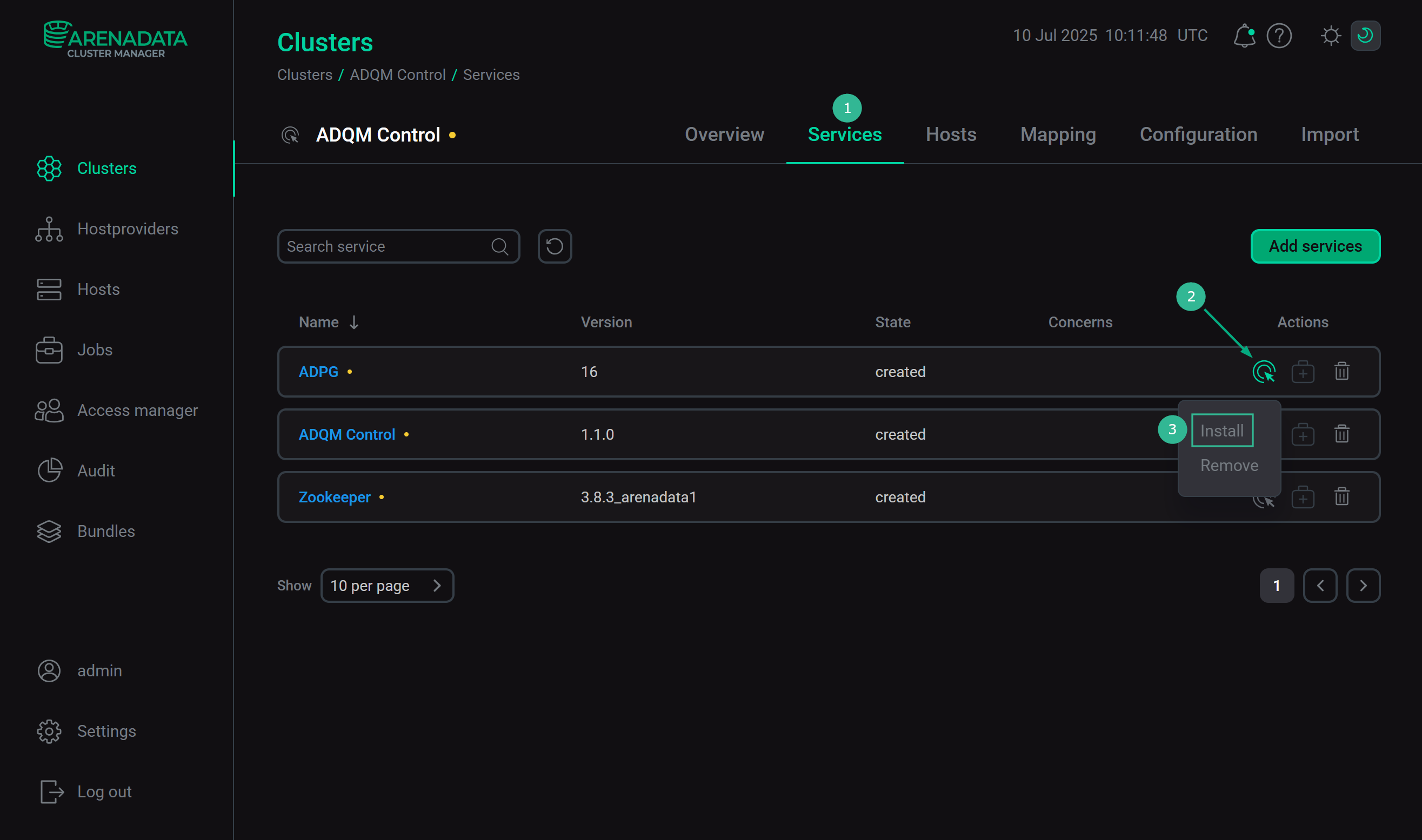Image resolution: width=1422 pixels, height=840 pixels.
Task: Expand the 10 per page dropdown
Action: tap(387, 585)
